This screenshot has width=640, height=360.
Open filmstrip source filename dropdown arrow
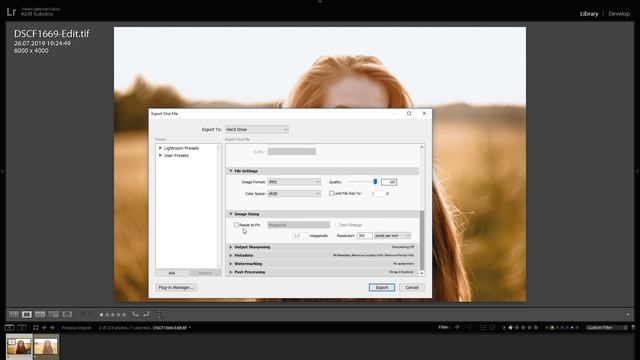[x=190, y=327]
